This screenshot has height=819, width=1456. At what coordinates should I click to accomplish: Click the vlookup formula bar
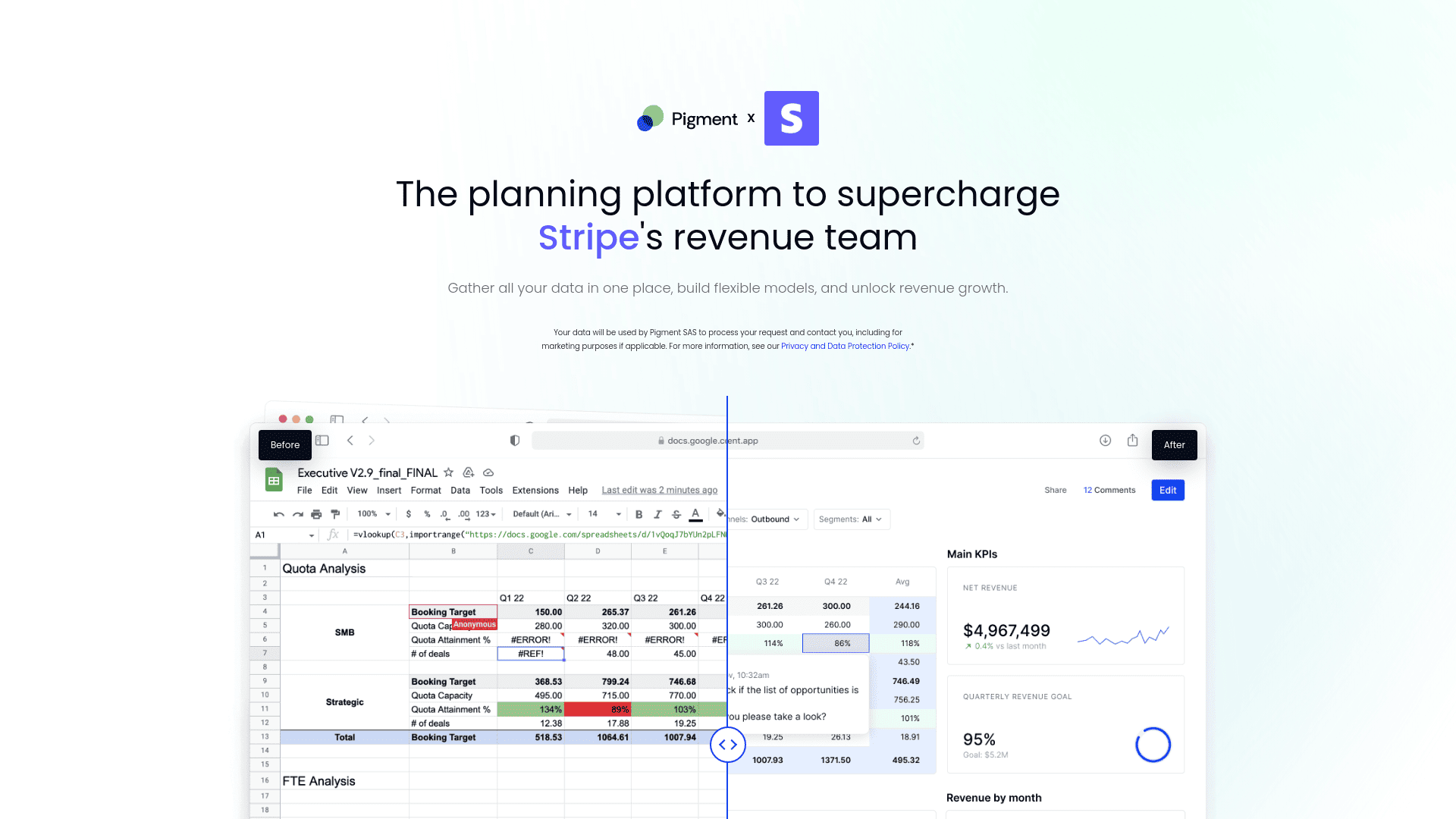click(x=539, y=535)
